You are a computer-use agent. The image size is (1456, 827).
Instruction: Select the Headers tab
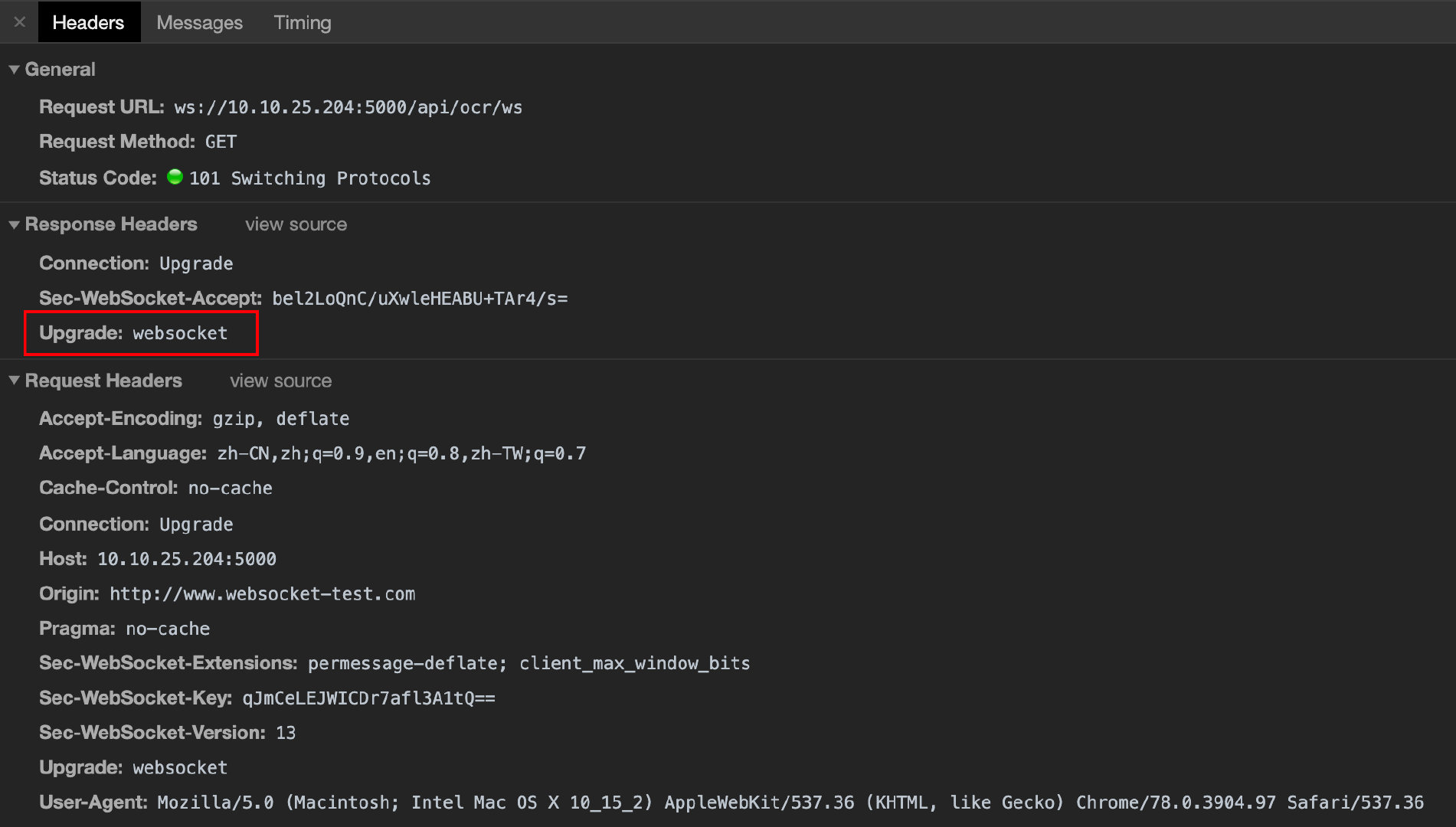pyautogui.click(x=88, y=23)
